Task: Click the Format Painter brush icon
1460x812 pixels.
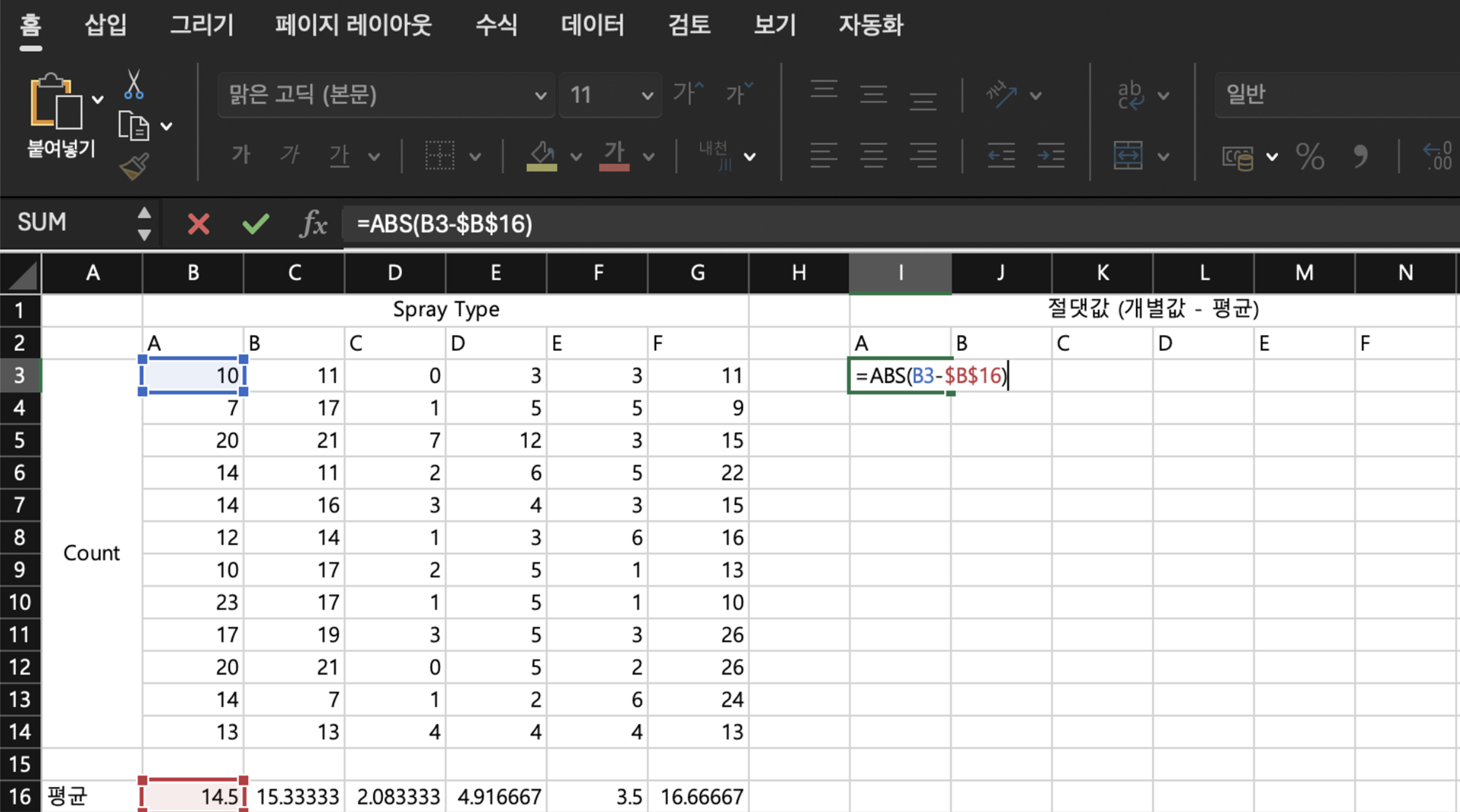Action: pos(135,167)
